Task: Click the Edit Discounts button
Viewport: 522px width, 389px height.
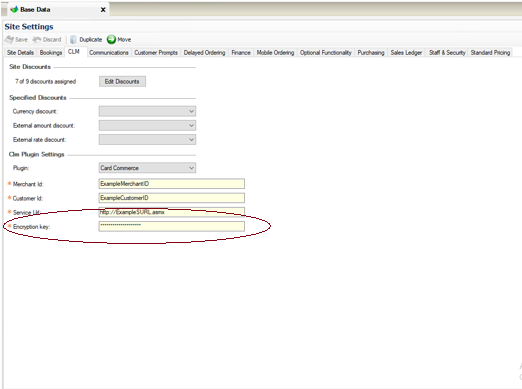Action: click(122, 82)
